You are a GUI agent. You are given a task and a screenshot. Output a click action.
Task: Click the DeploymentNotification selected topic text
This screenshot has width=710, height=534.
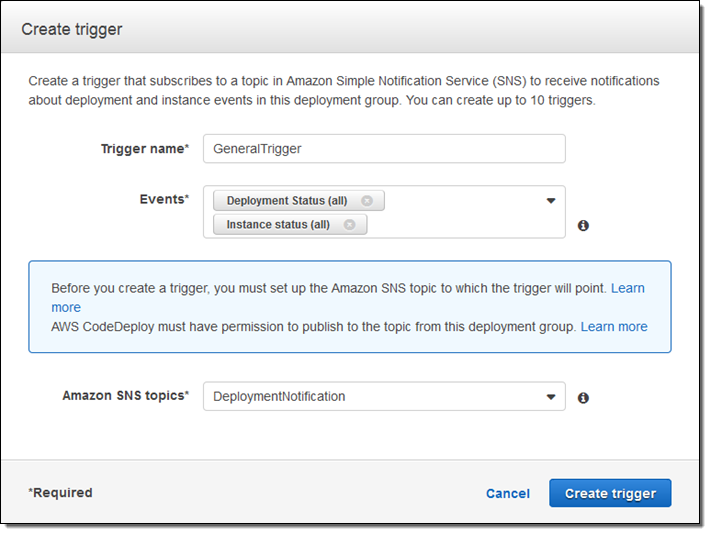(279, 397)
